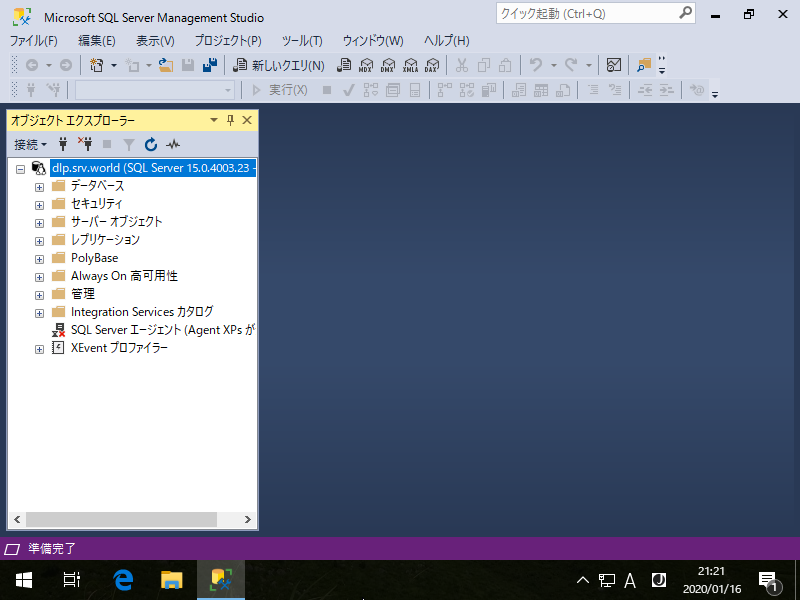Open a new DAX query
The height and width of the screenshot is (600, 800).
coord(432,65)
